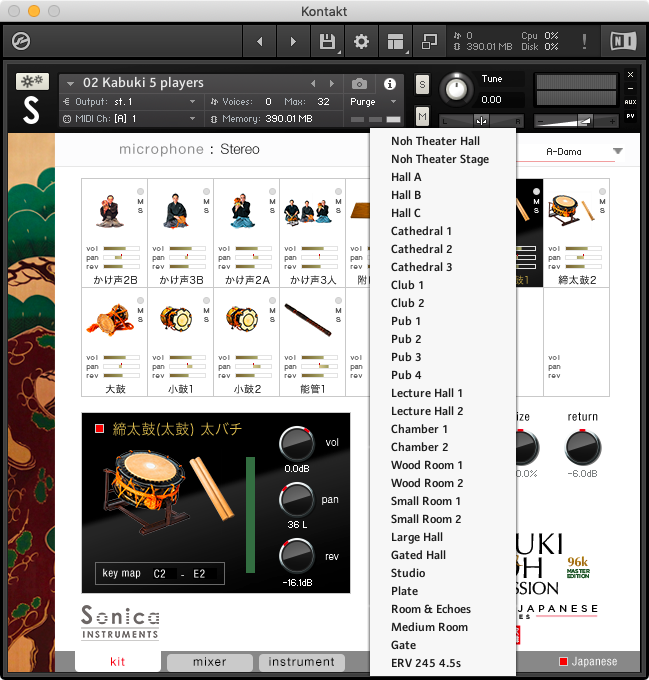Select the 締太鼓2 drum thumbnail
The height and width of the screenshot is (680, 649).
(x=571, y=211)
